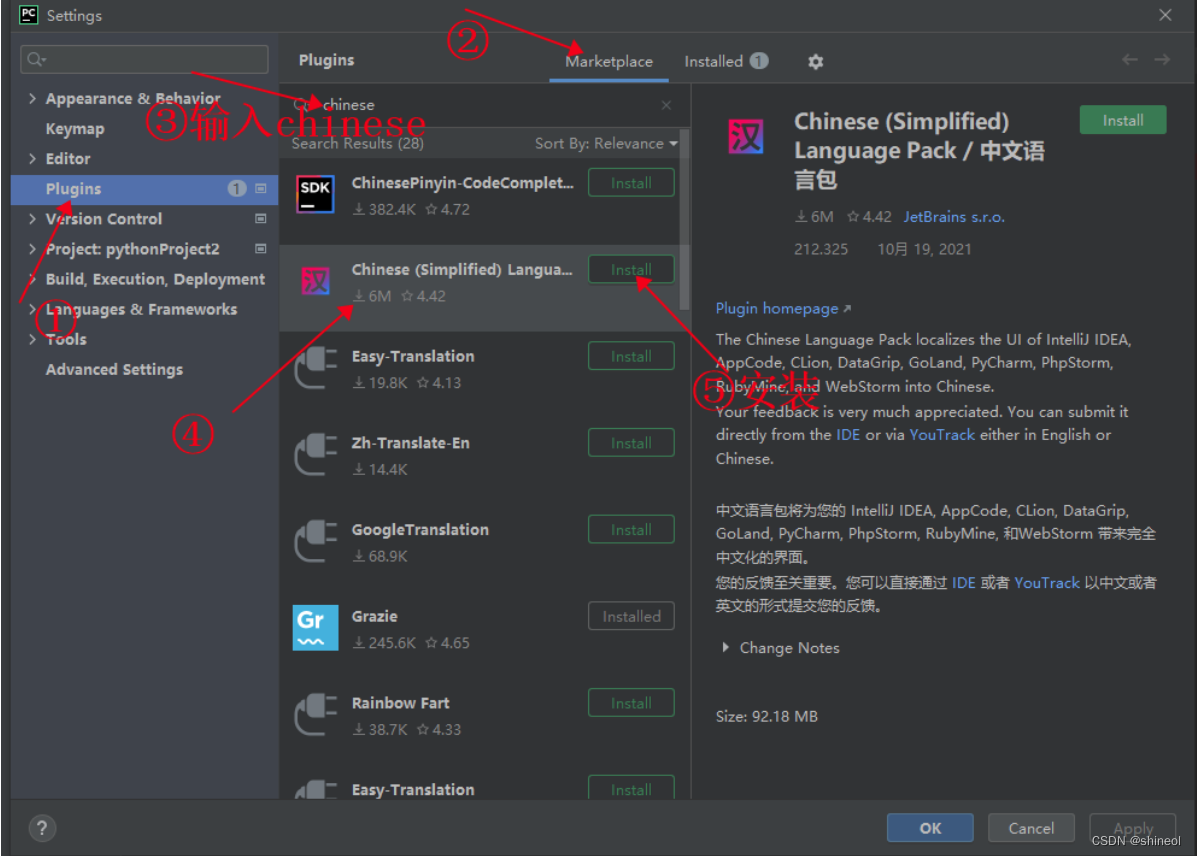Click the green Install button in details pane
This screenshot has height=856, width=1197.
click(1122, 120)
